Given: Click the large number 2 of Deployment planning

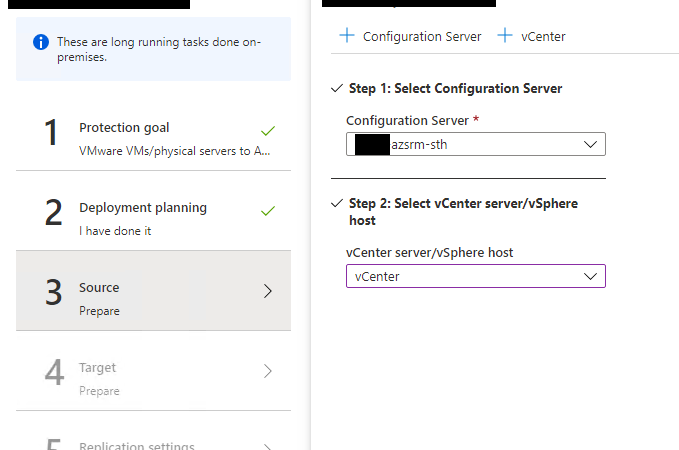Looking at the screenshot, I should tap(54, 212).
